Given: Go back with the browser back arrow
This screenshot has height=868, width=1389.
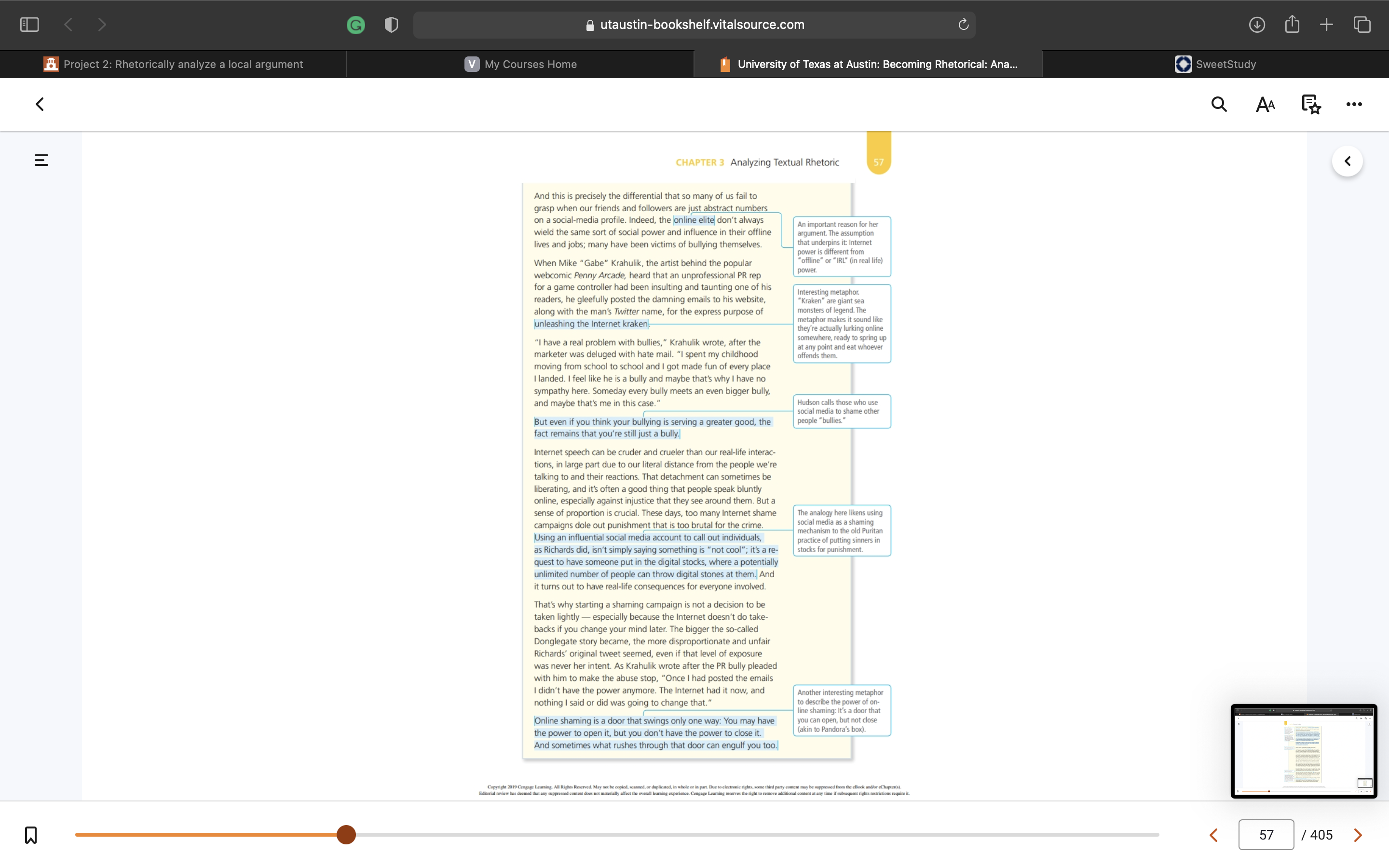Looking at the screenshot, I should (x=68, y=25).
